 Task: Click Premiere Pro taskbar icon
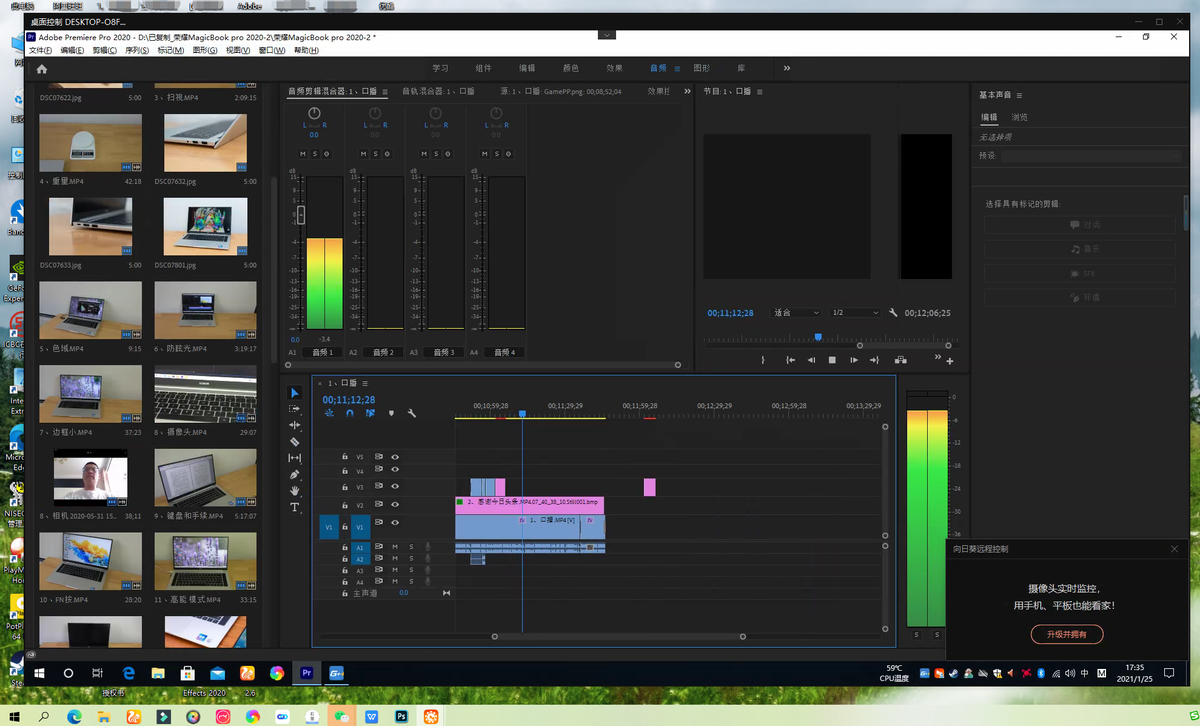pyautogui.click(x=306, y=673)
